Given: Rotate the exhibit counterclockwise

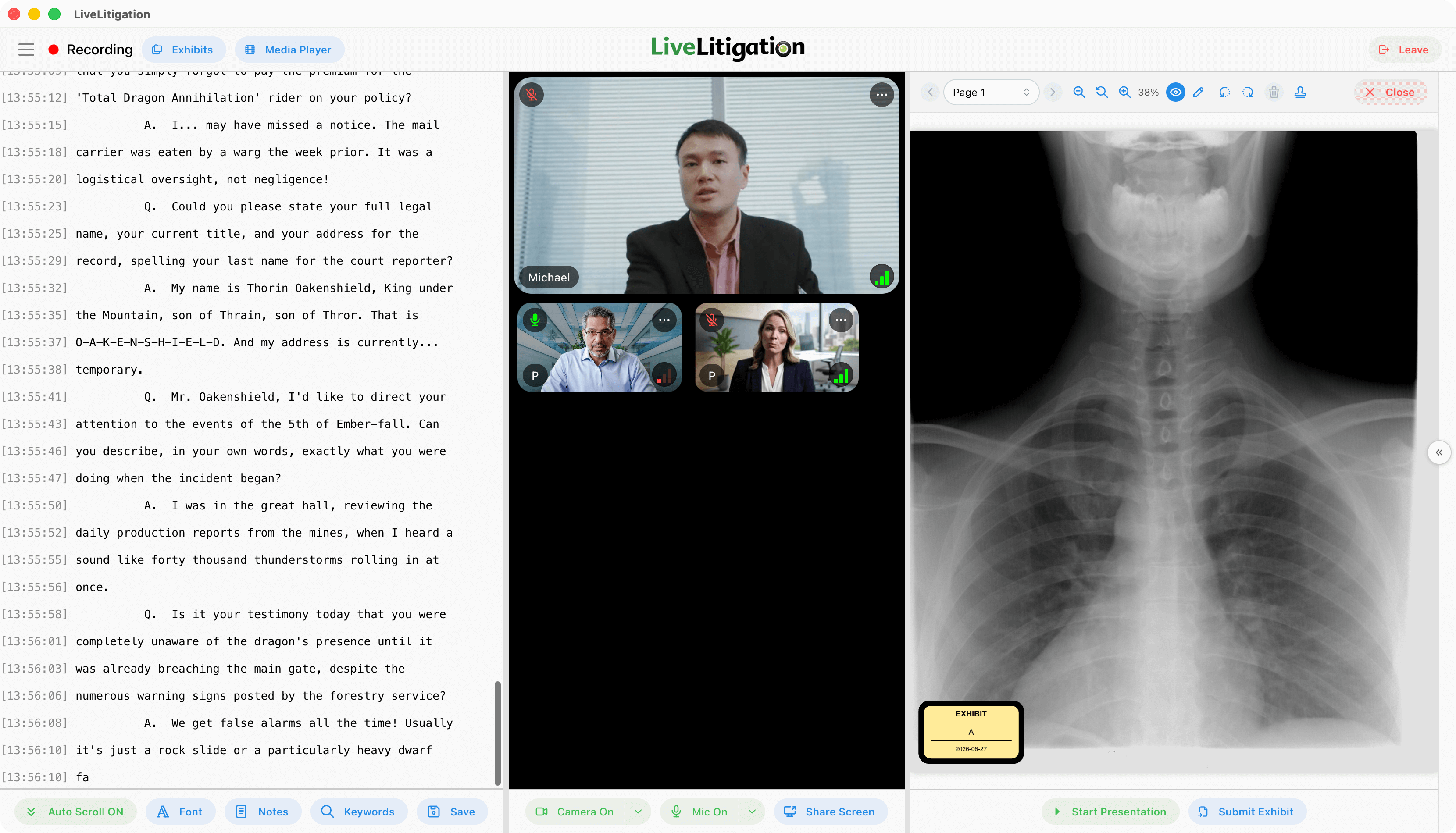Looking at the screenshot, I should tap(1224, 92).
